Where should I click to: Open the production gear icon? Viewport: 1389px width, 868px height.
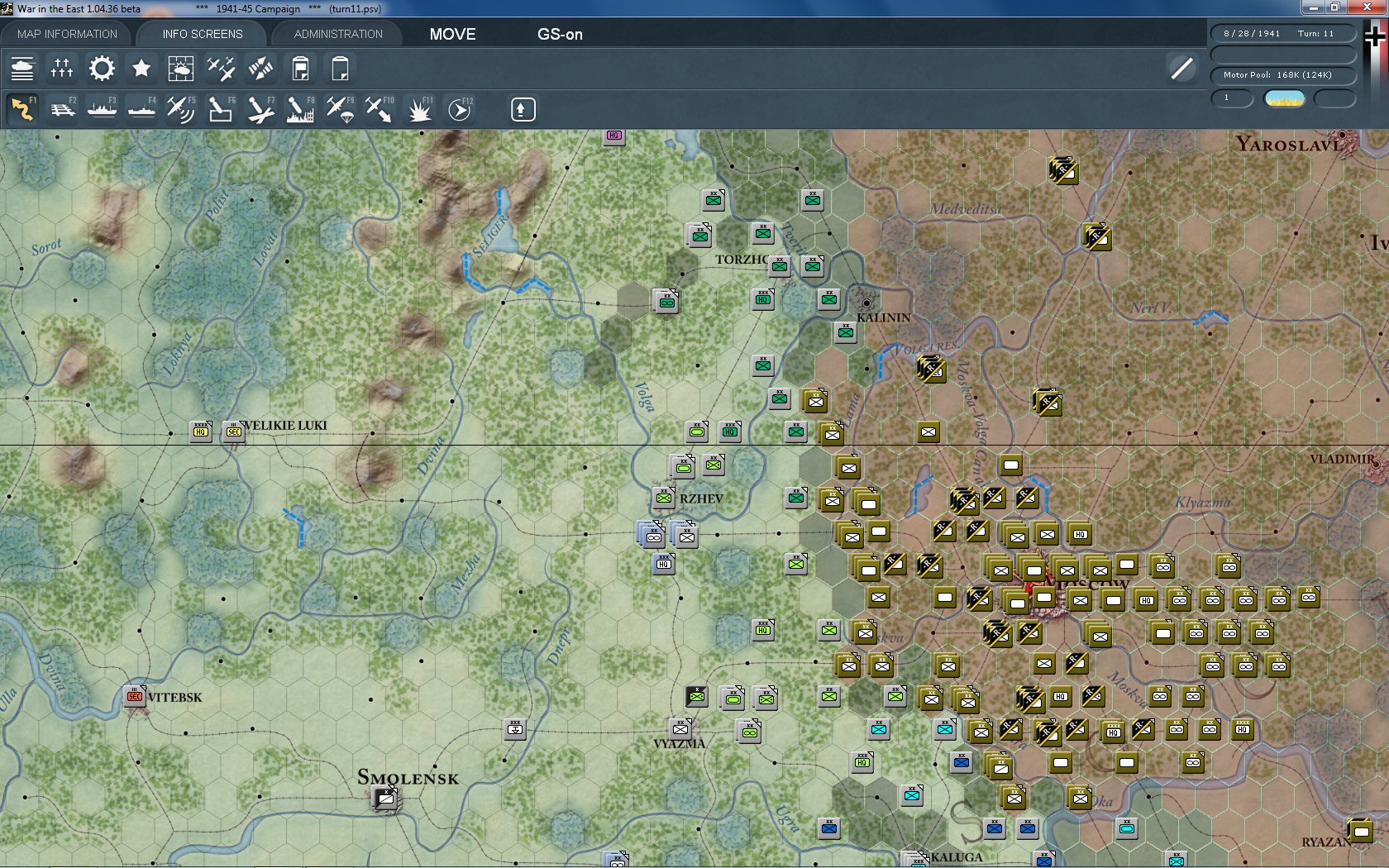click(x=102, y=69)
